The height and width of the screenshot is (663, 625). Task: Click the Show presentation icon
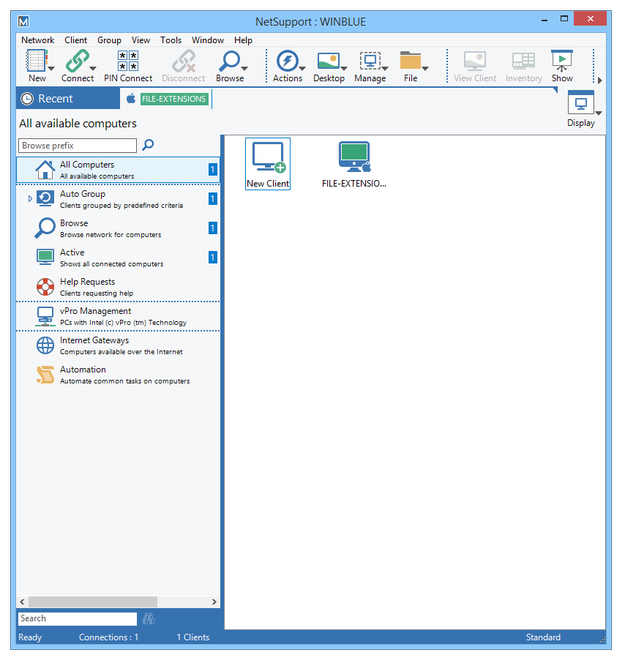coord(562,60)
